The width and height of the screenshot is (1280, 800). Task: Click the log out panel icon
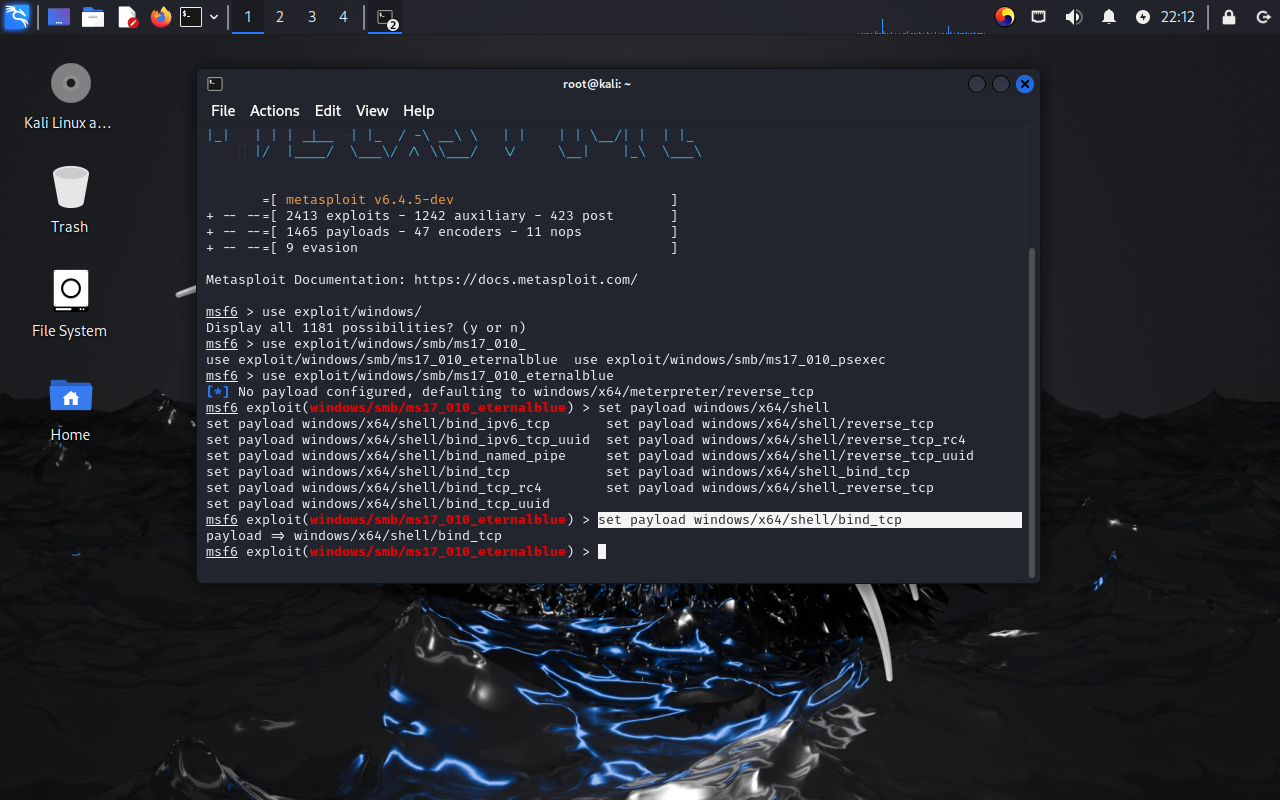point(1262,17)
